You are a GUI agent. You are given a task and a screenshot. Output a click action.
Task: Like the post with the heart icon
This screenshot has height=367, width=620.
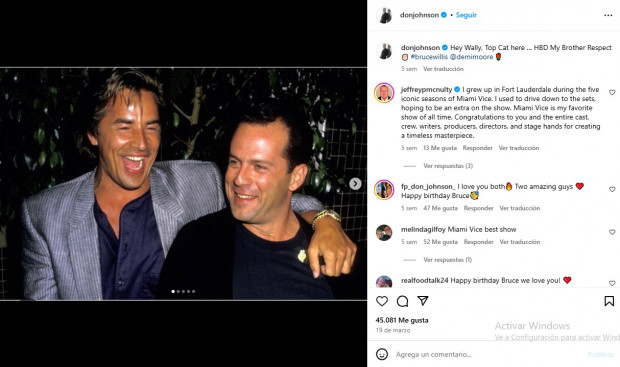(382, 301)
